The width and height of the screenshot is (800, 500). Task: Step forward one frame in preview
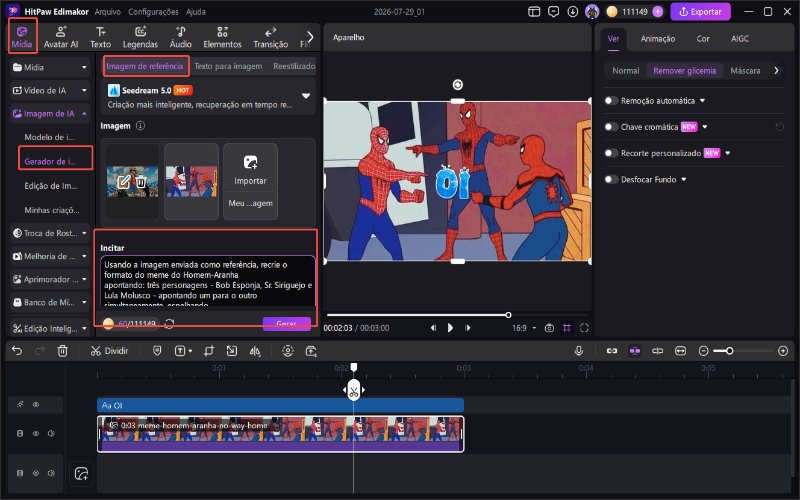pos(468,328)
